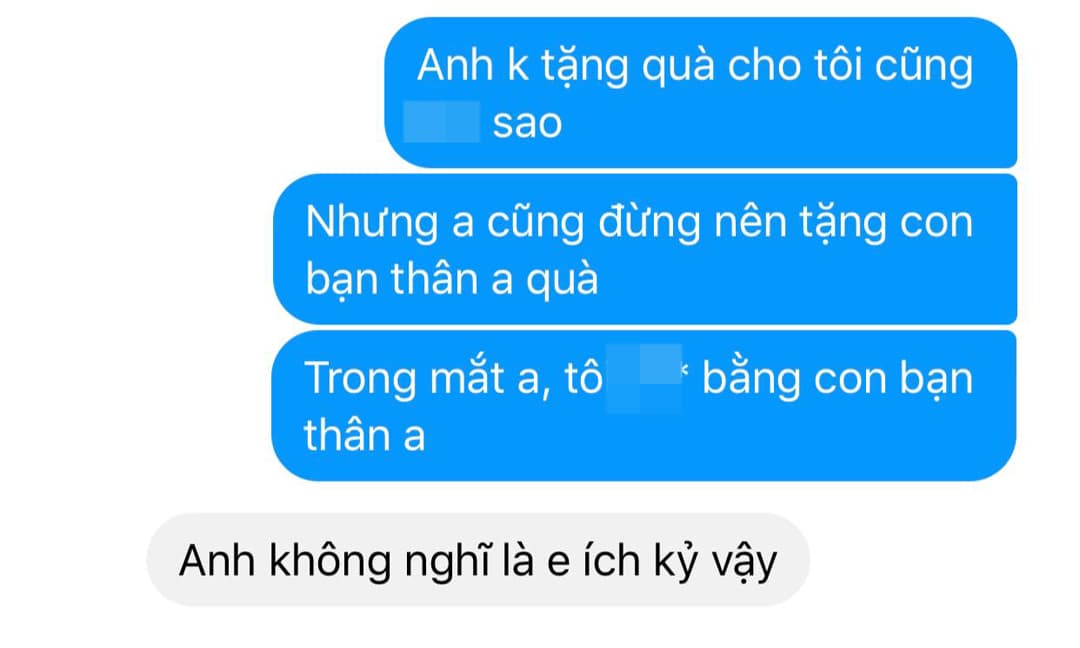
Task: Click the word 'bằng' in the third message
Action: 751,379
